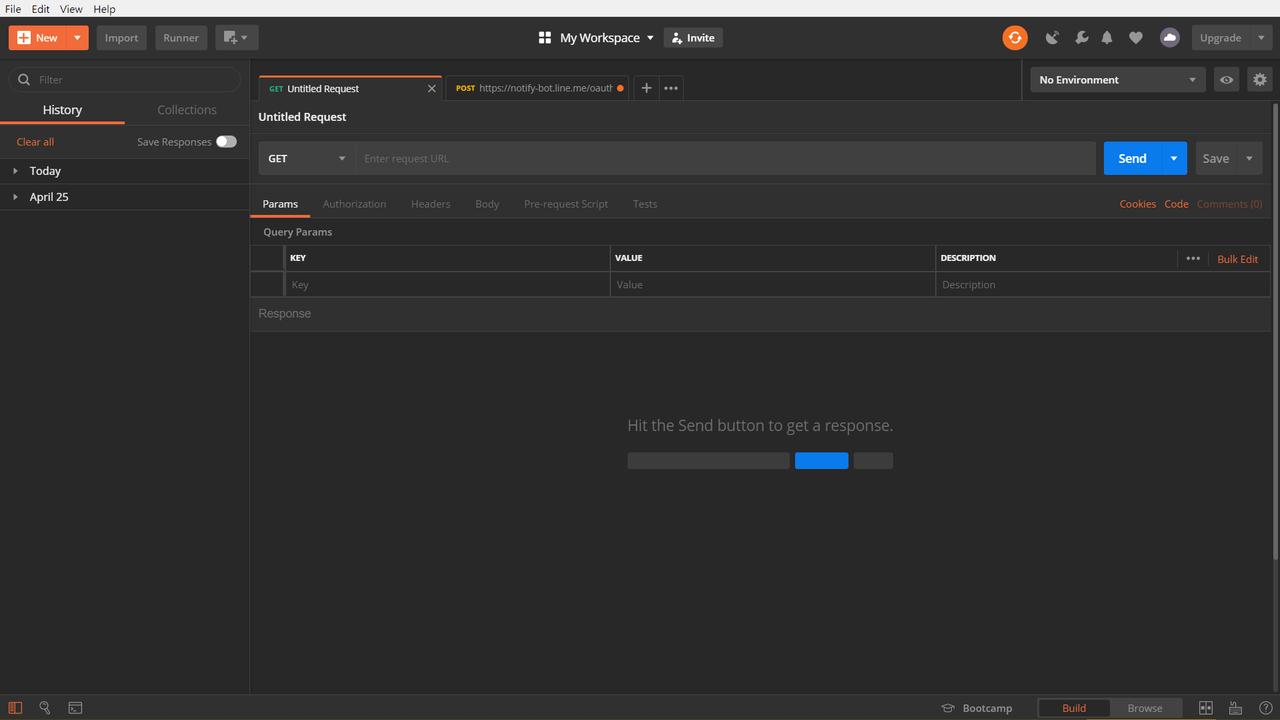Viewport: 1280px width, 720px height.
Task: Switch to the History tab
Action: click(62, 110)
